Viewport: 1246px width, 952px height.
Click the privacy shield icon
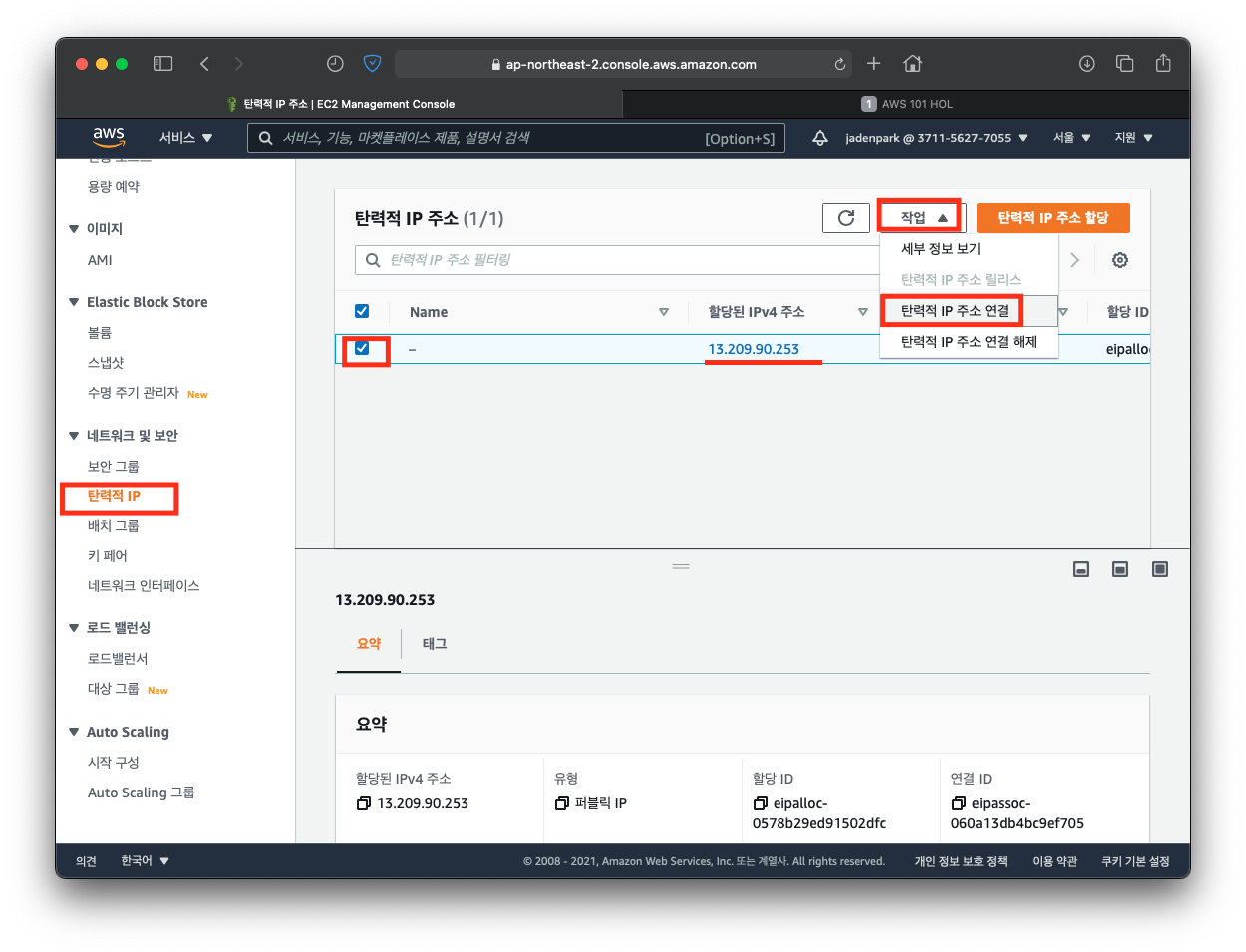click(x=372, y=64)
